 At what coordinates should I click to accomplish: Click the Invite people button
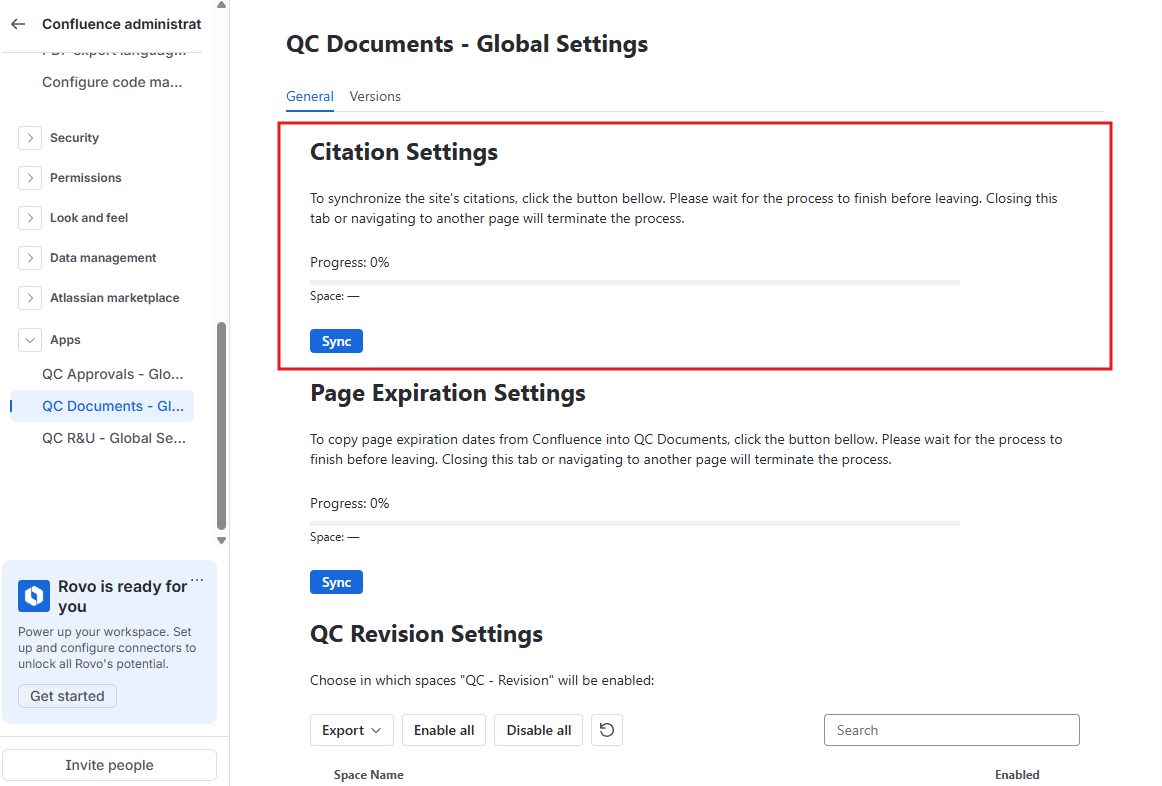click(x=110, y=765)
